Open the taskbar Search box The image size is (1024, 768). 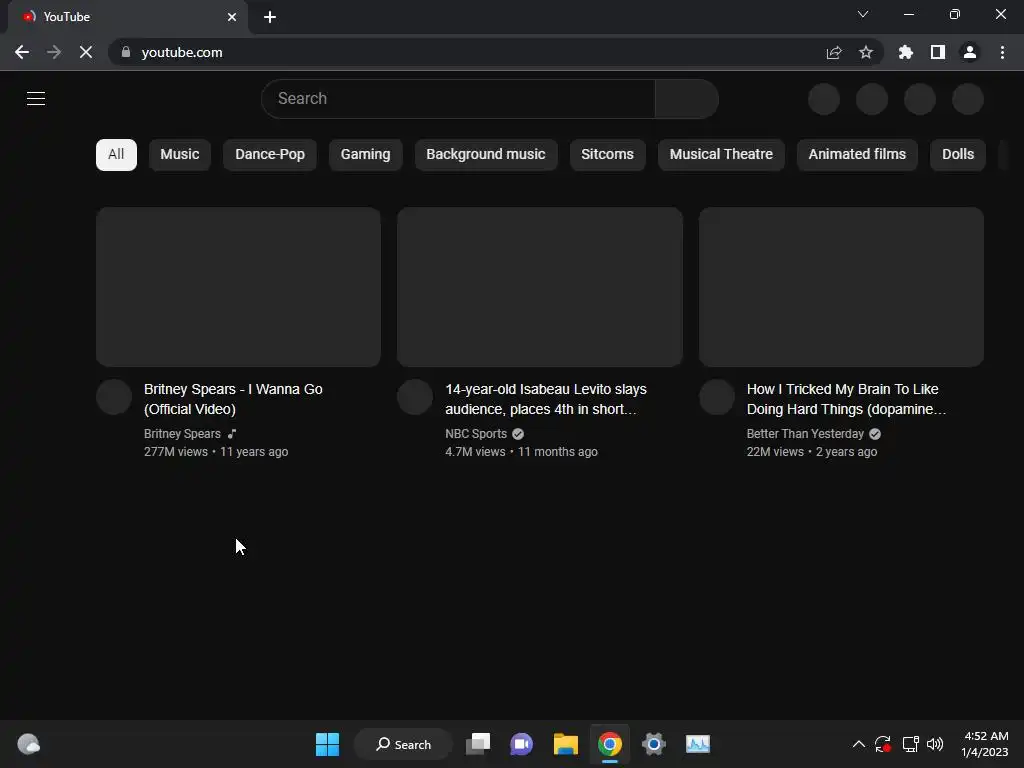tap(404, 744)
